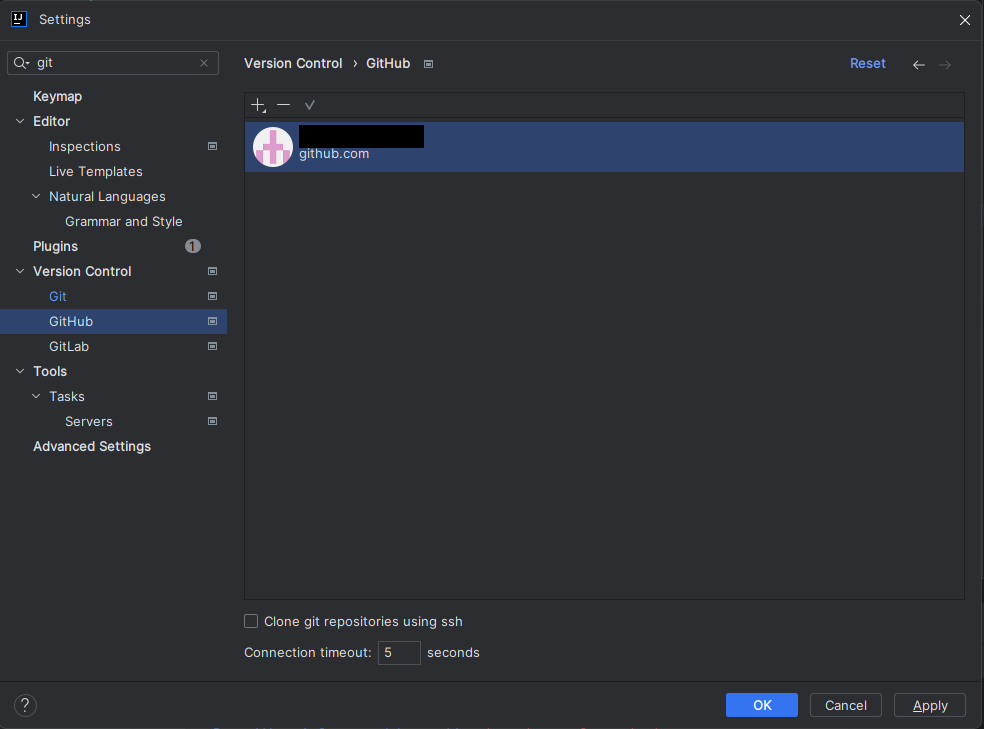Image resolution: width=984 pixels, height=729 pixels.
Task: Apply the current settings
Action: pos(929,705)
